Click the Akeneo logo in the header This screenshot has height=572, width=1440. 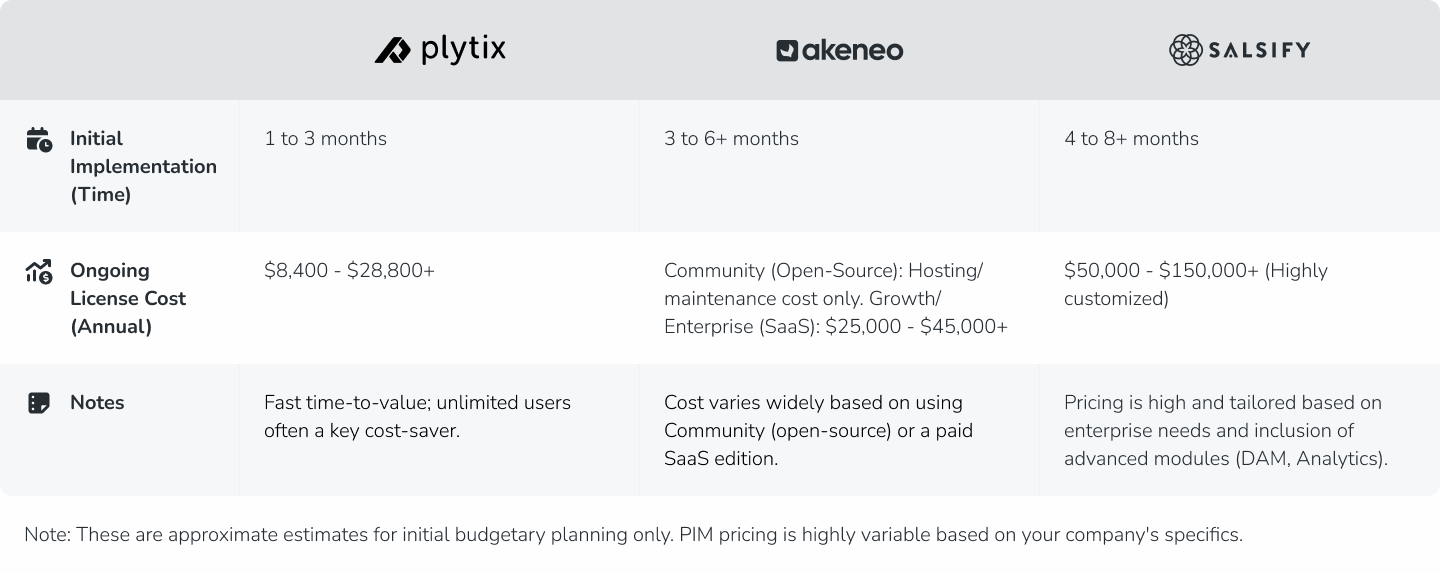839,50
